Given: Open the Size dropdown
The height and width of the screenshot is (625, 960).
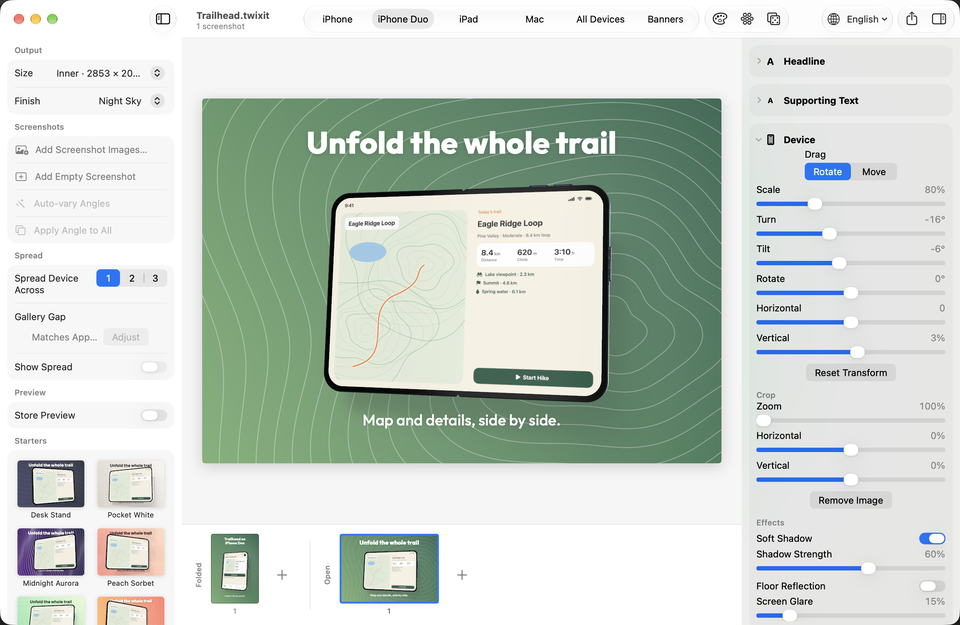Looking at the screenshot, I should 157,73.
